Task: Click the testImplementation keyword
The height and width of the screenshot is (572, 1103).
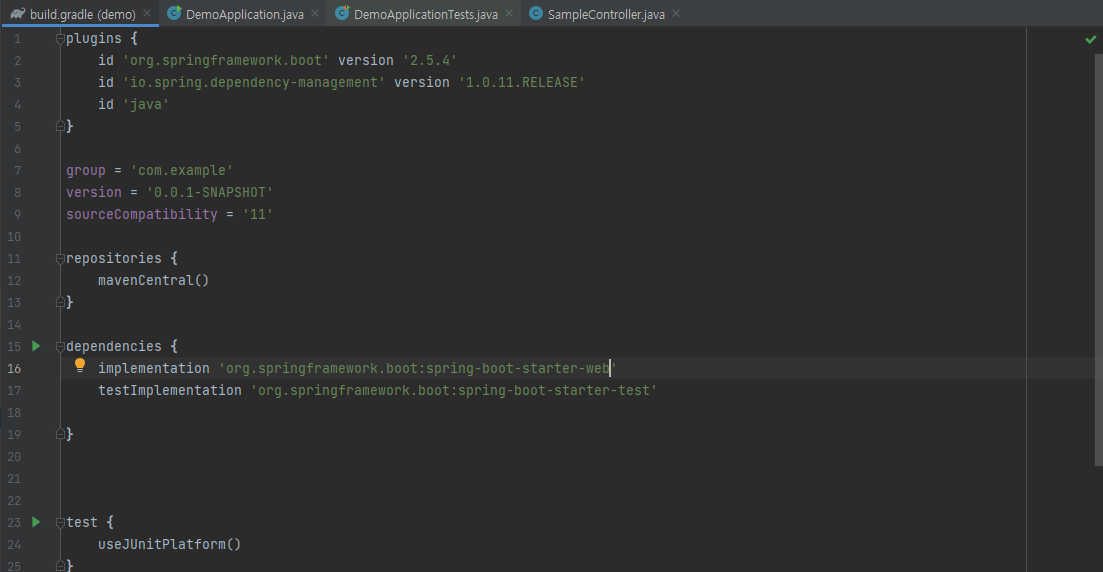Action: tap(170, 390)
